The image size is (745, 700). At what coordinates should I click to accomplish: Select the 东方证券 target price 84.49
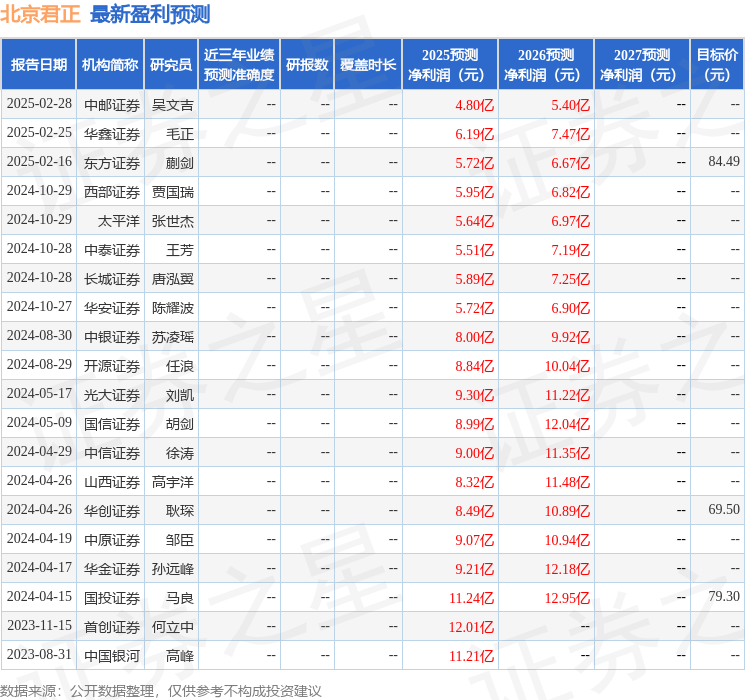[724, 162]
